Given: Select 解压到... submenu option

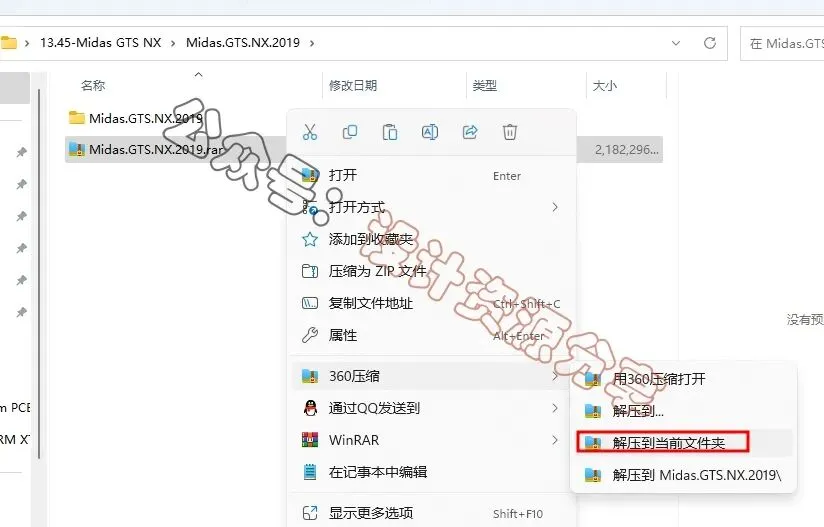Looking at the screenshot, I should pyautogui.click(x=683, y=411).
